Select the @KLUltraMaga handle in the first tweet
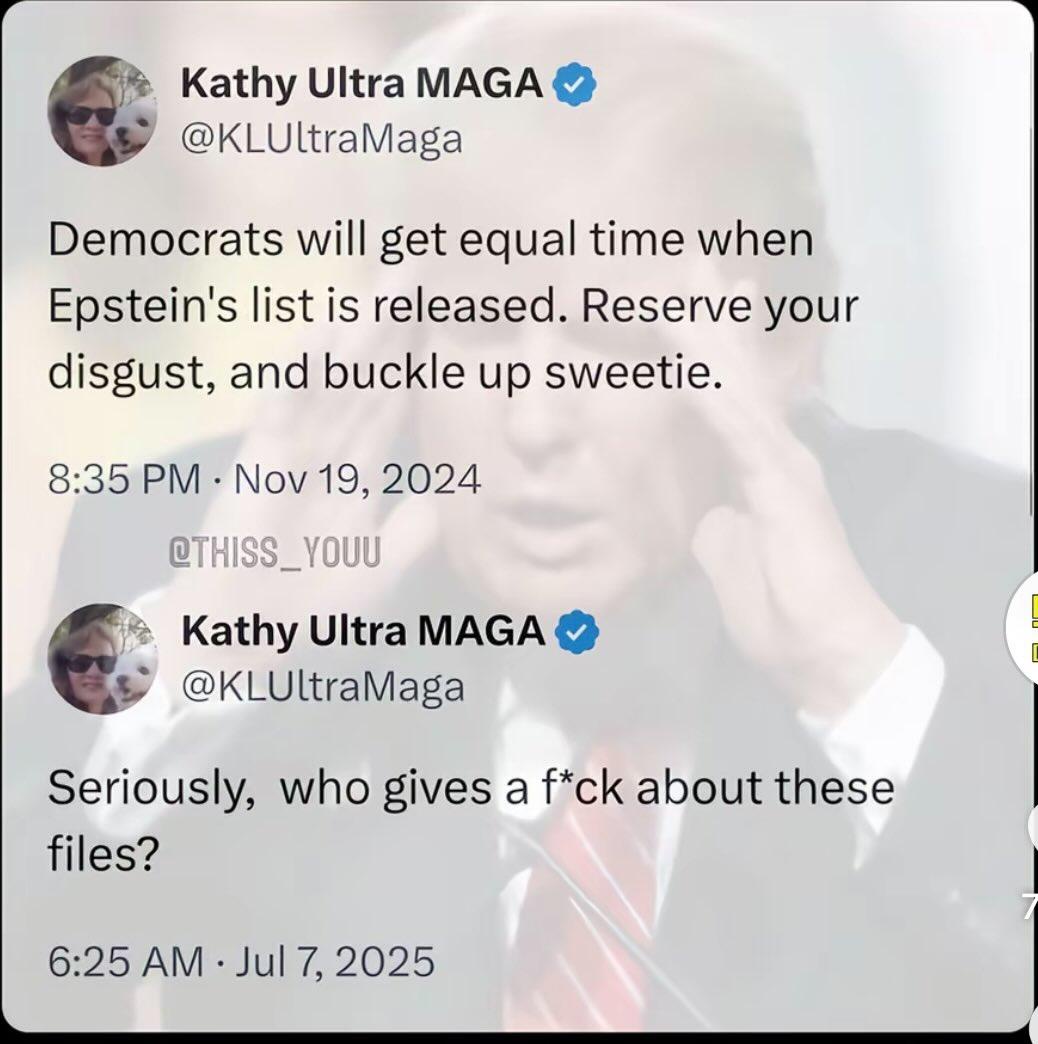 [322, 139]
